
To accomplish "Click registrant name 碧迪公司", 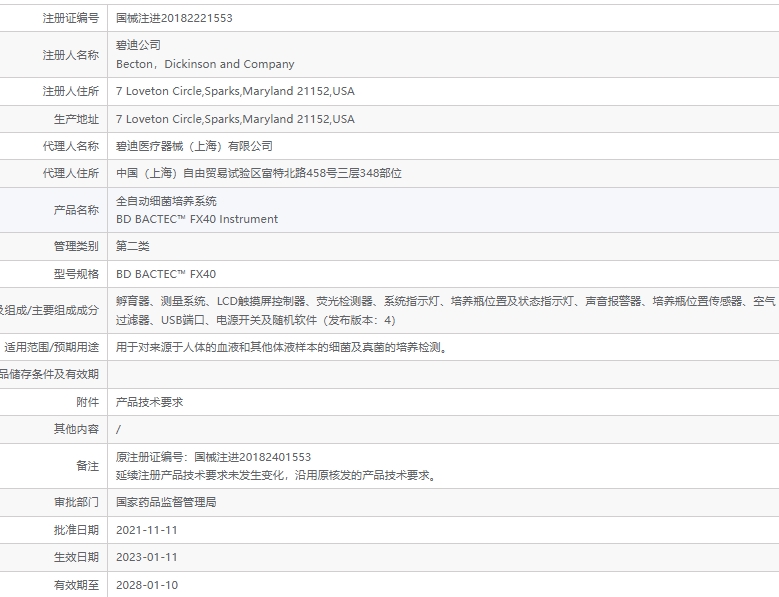I will click(x=138, y=45).
